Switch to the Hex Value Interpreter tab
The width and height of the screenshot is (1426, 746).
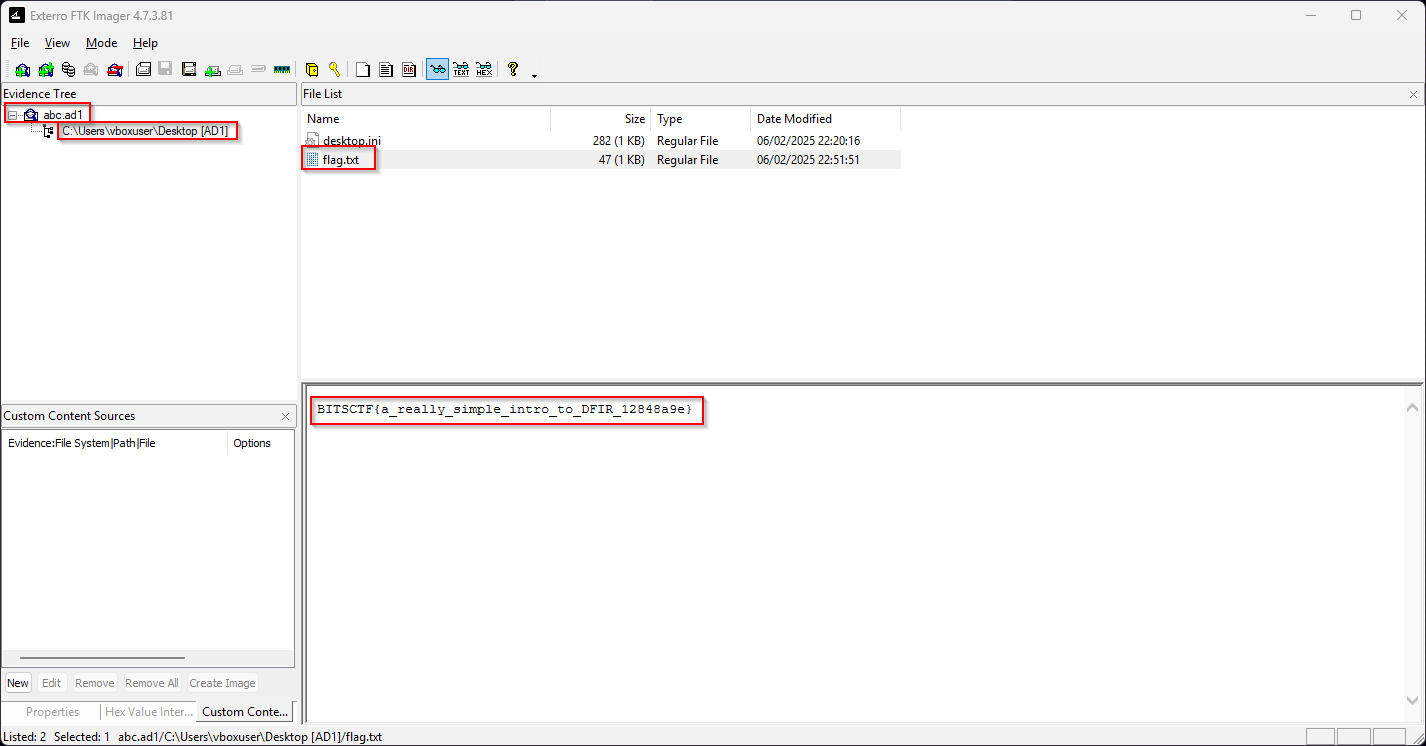(x=148, y=712)
